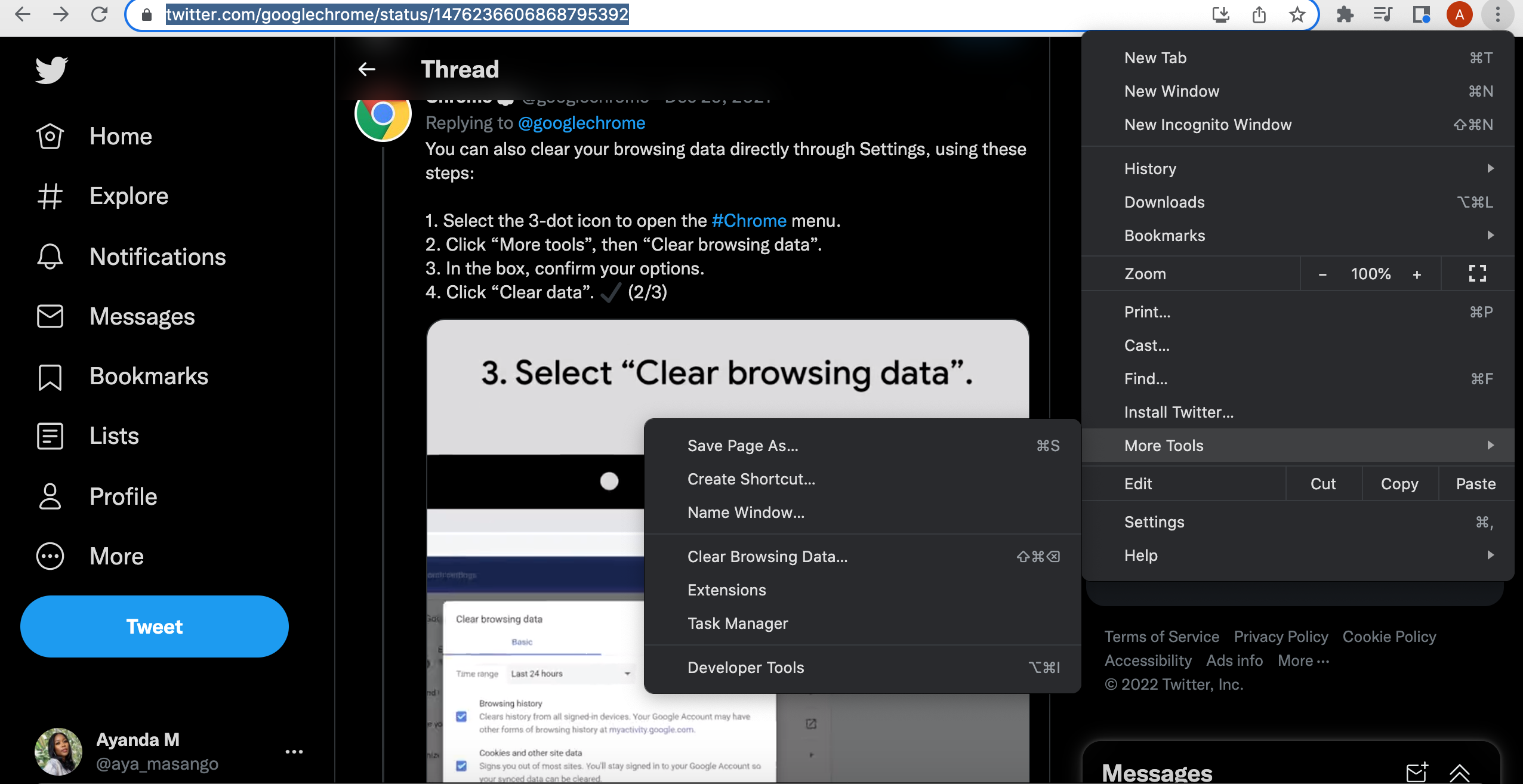Click the Explore icon in sidebar
The height and width of the screenshot is (784, 1523).
pyautogui.click(x=51, y=196)
